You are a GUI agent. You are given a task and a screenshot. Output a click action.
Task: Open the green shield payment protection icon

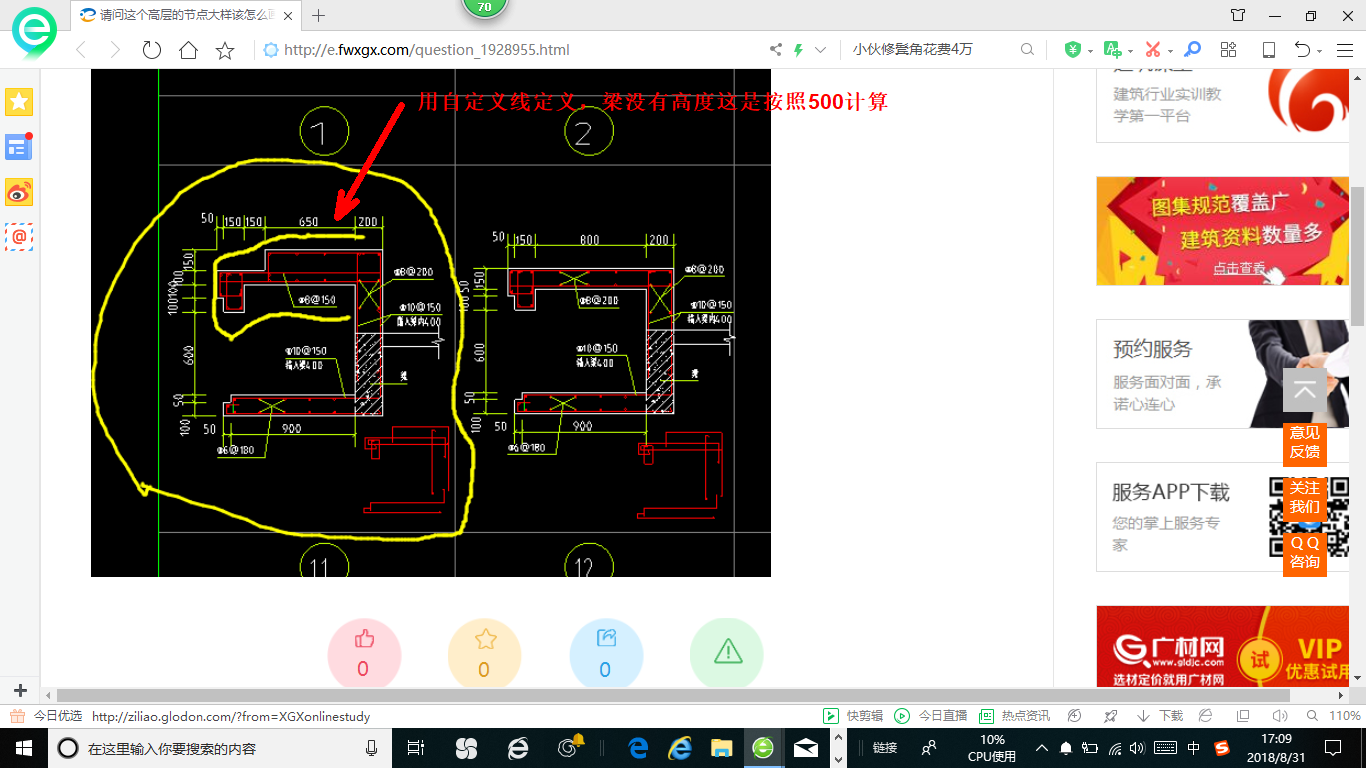pyautogui.click(x=1072, y=49)
